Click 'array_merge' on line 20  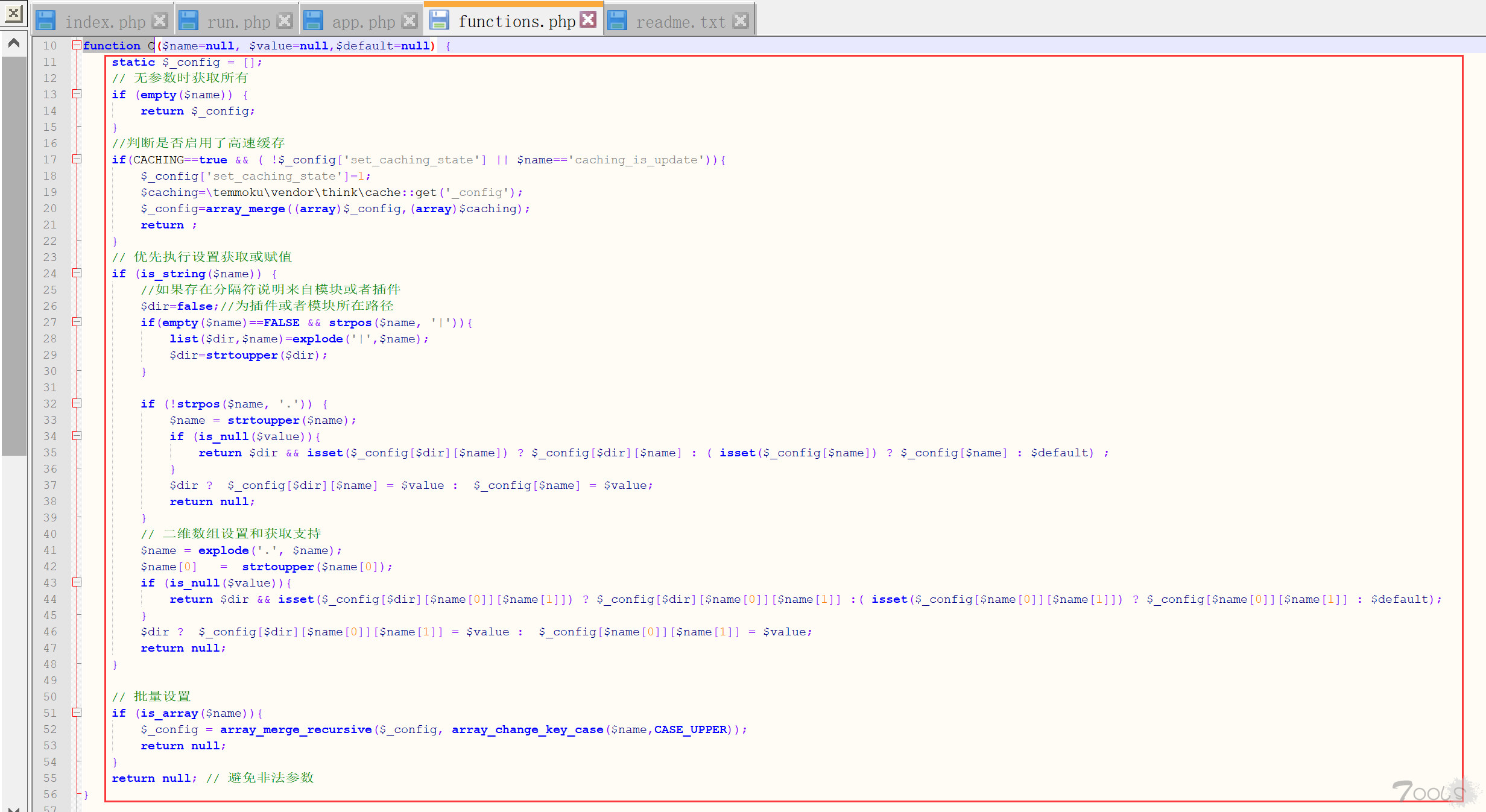tap(245, 209)
